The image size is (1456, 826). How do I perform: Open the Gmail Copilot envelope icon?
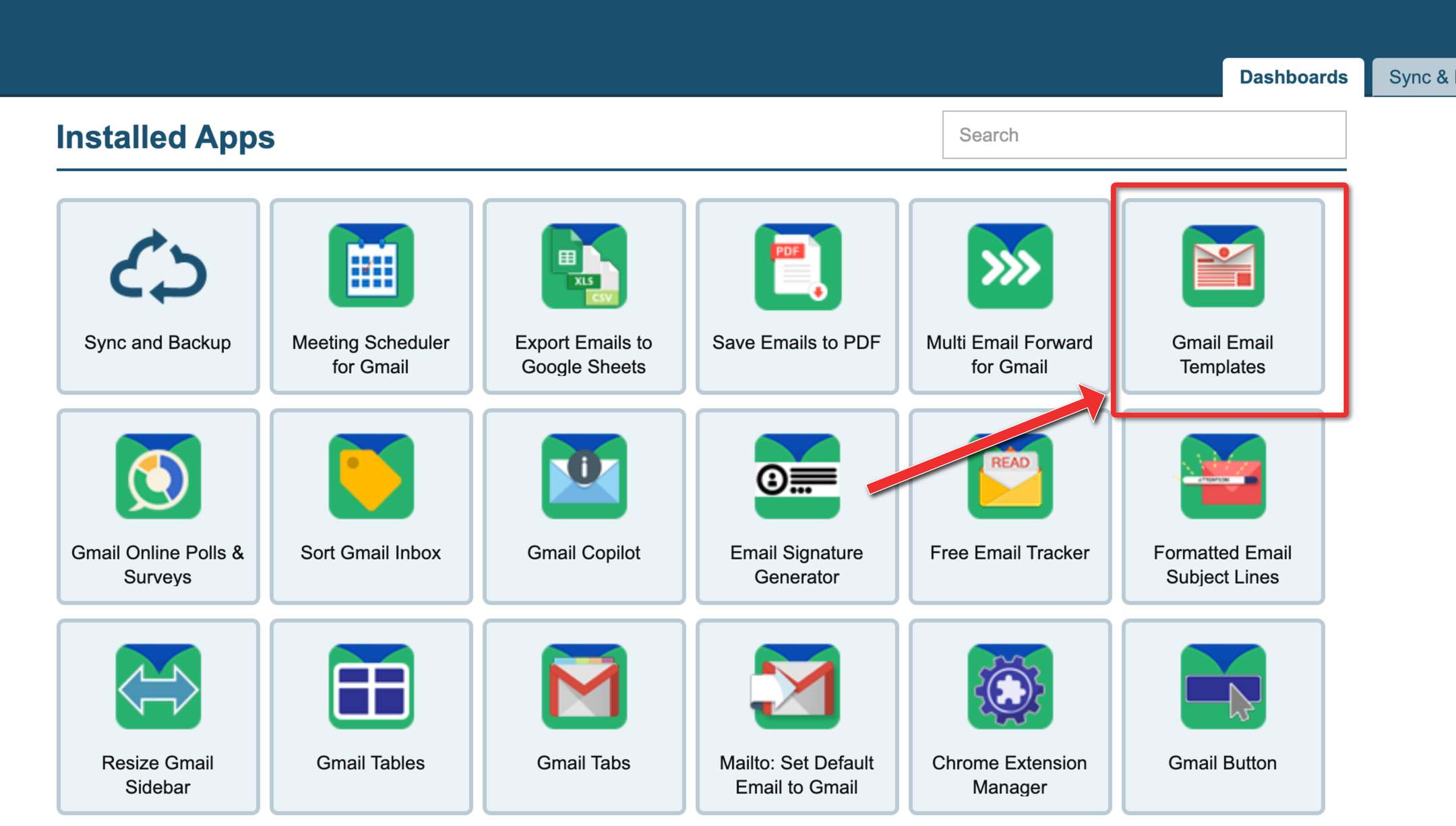(x=584, y=476)
